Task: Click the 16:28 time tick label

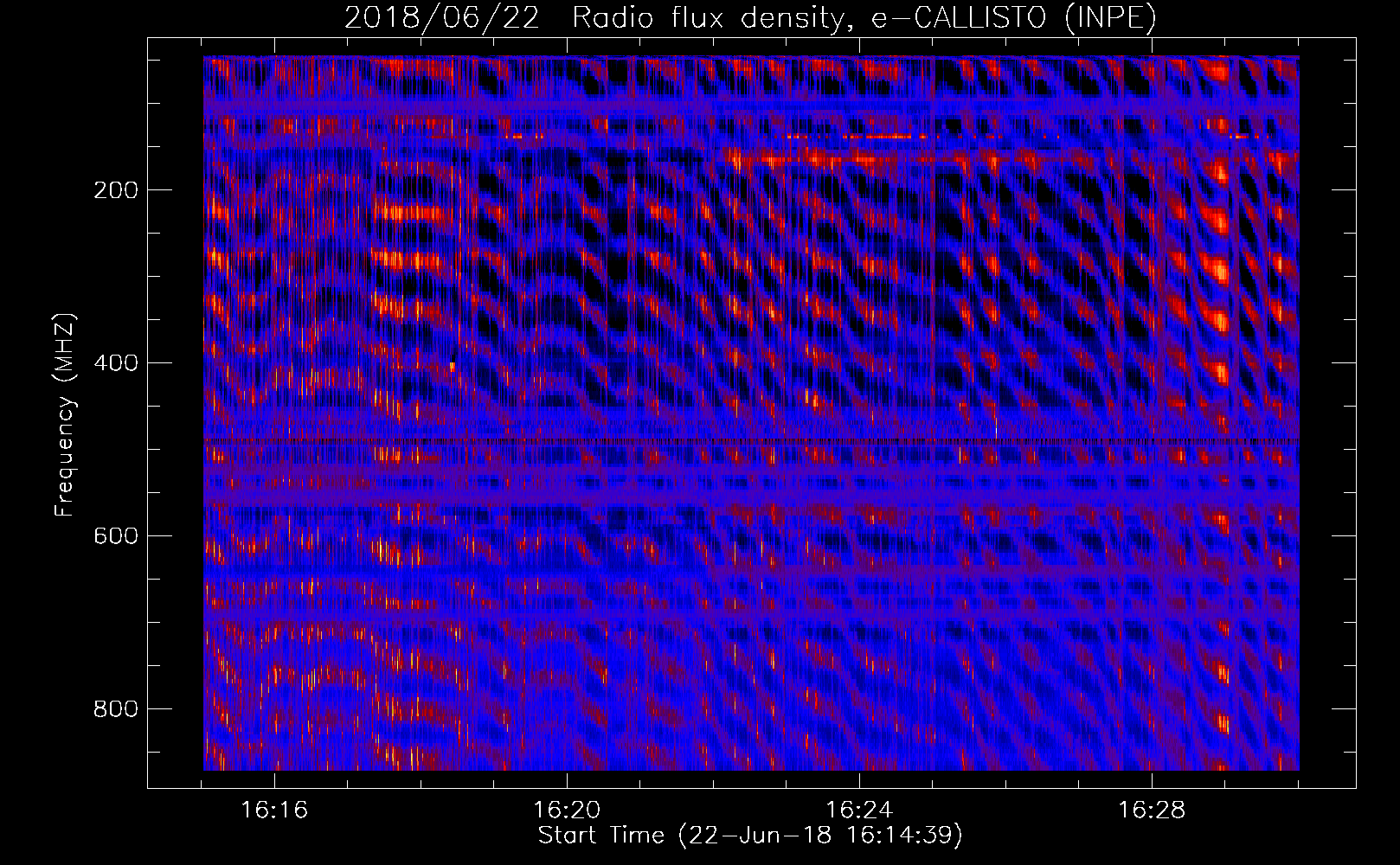Action: click(1152, 811)
